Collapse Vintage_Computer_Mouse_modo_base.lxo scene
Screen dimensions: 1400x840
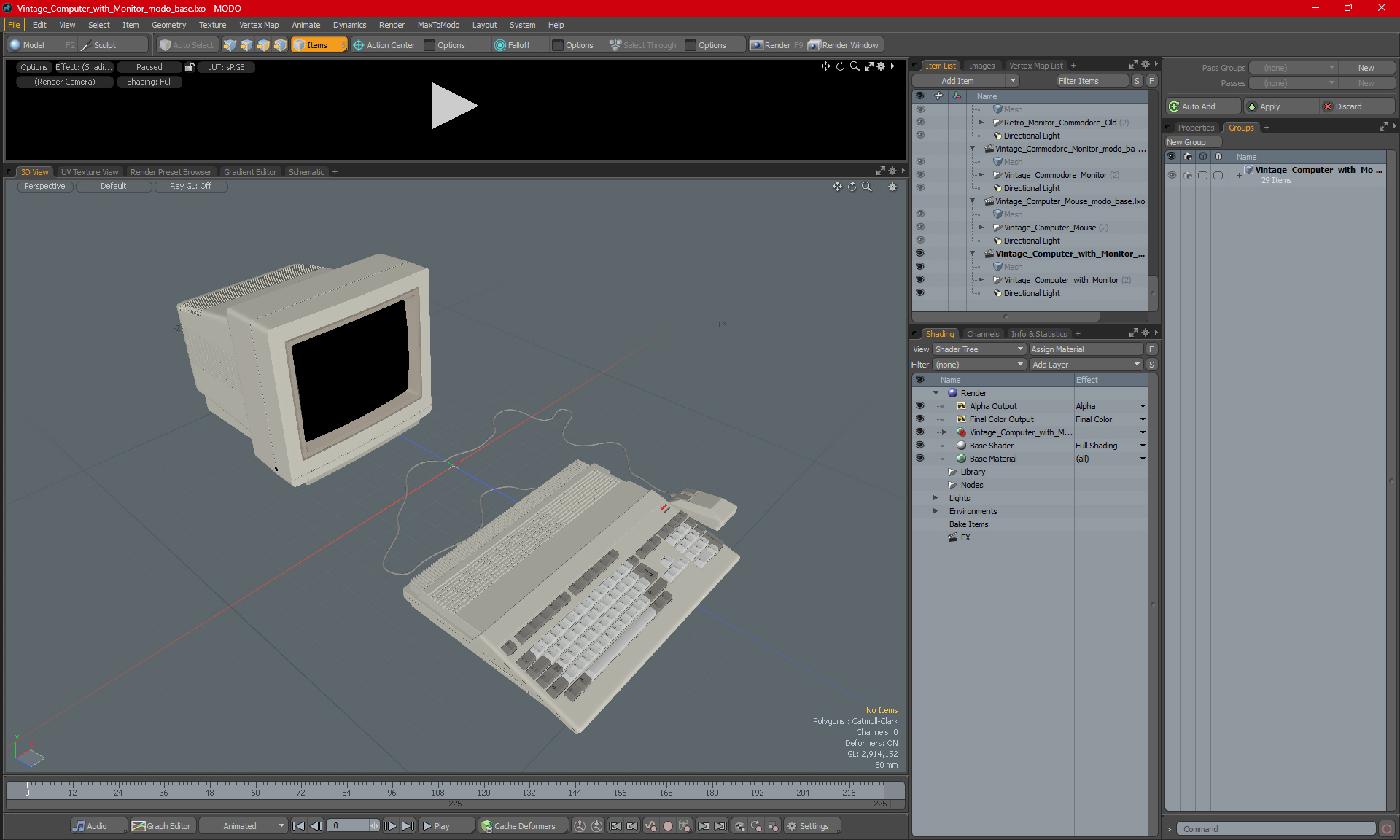(x=972, y=201)
